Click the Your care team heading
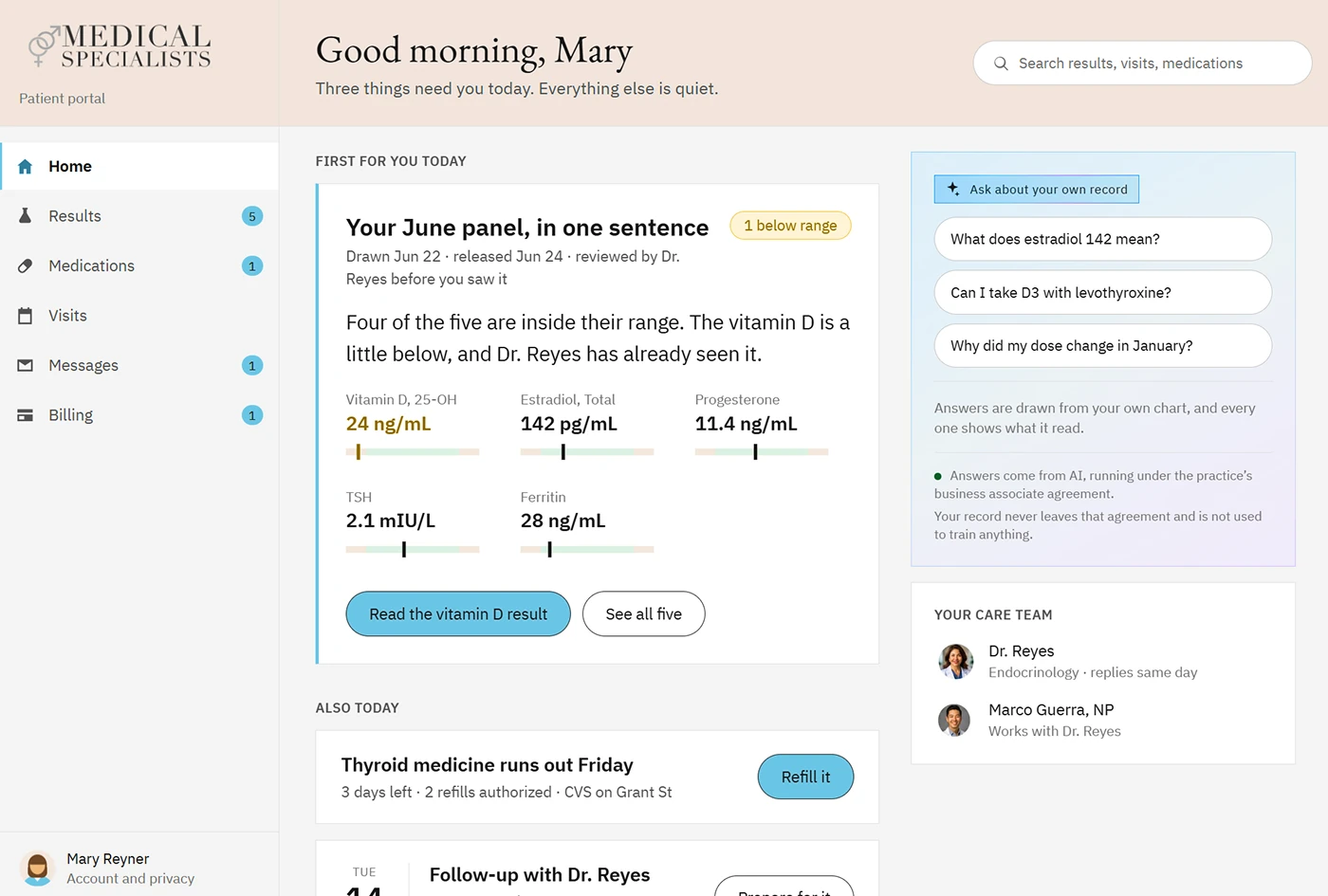Viewport: 1328px width, 896px height. (x=993, y=615)
